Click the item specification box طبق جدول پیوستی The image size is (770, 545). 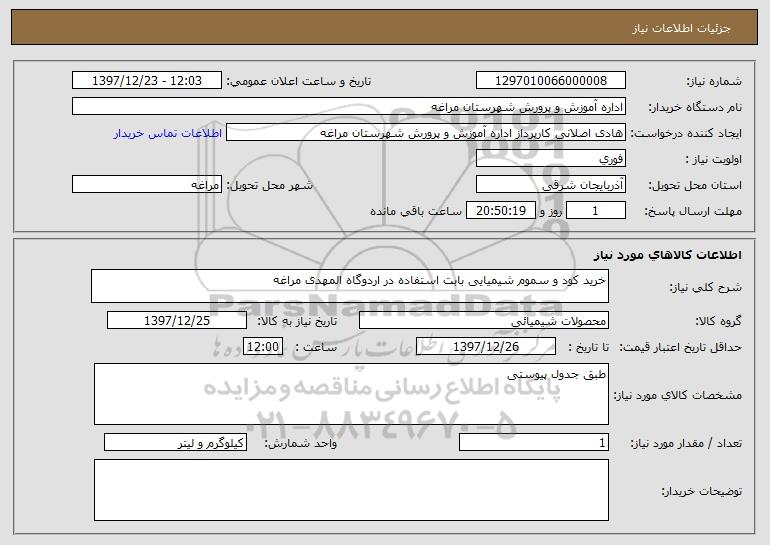click(351, 394)
